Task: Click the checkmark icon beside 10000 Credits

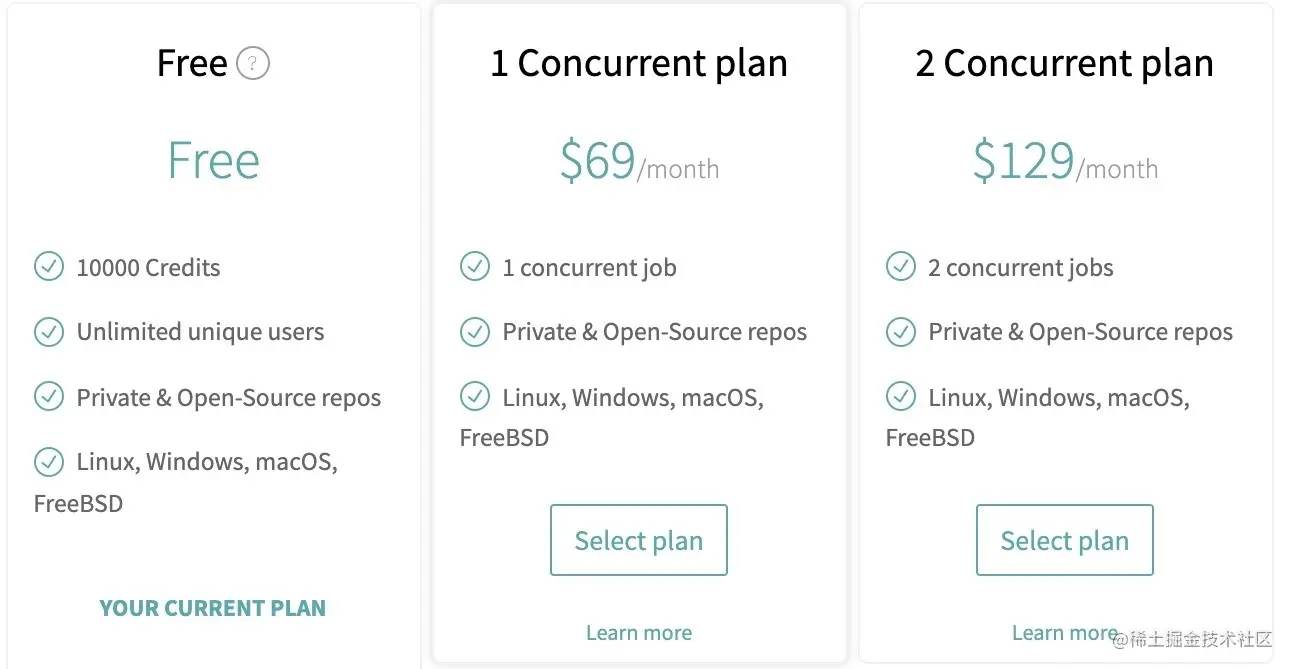Action: [x=49, y=267]
